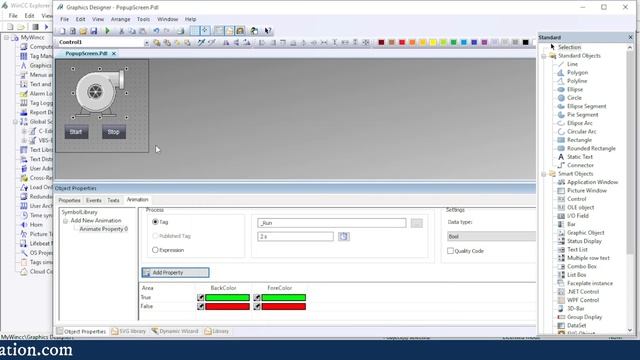Pick the black color in the palette toolbar
640x360 pixels.
point(526,42)
